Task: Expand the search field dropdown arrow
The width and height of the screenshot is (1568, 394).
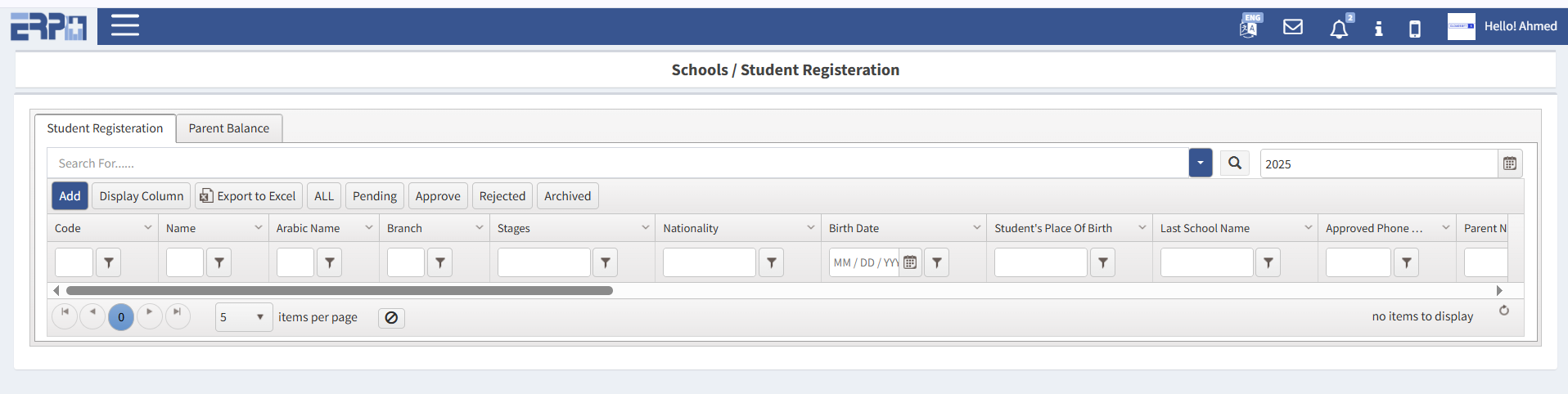Action: coord(1200,163)
